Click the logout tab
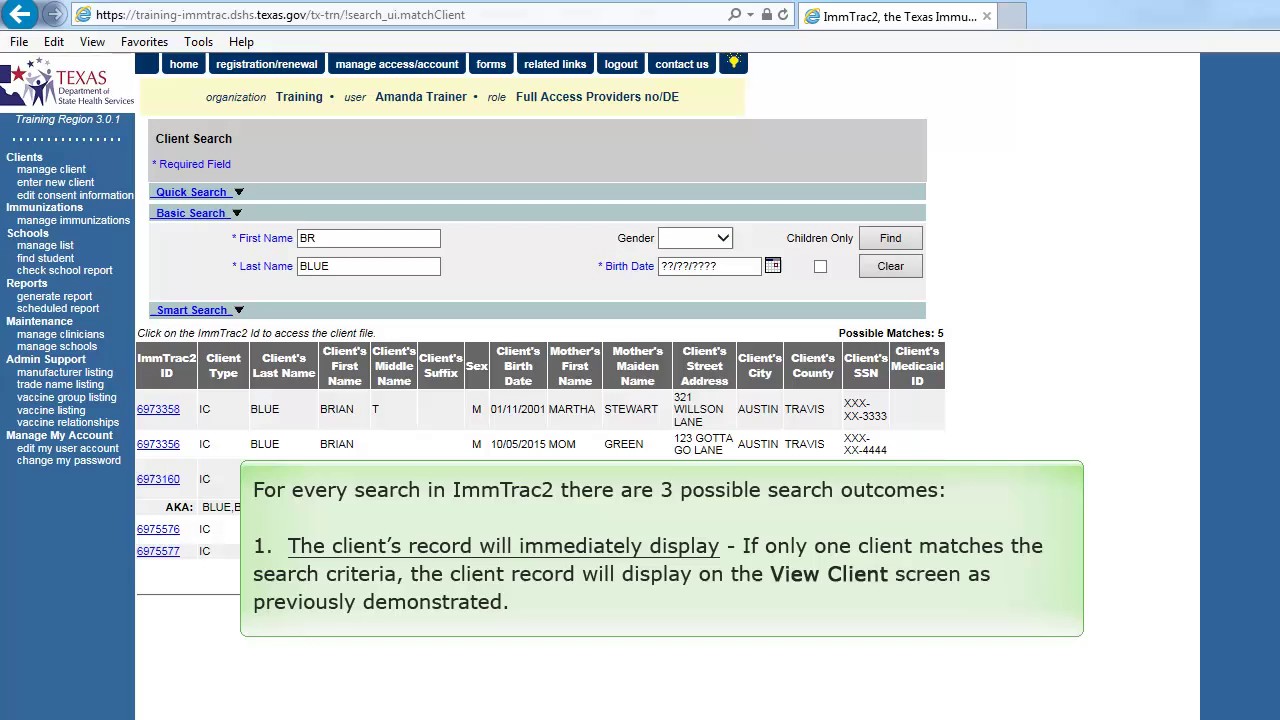Viewport: 1280px width, 720px height. coord(621,64)
